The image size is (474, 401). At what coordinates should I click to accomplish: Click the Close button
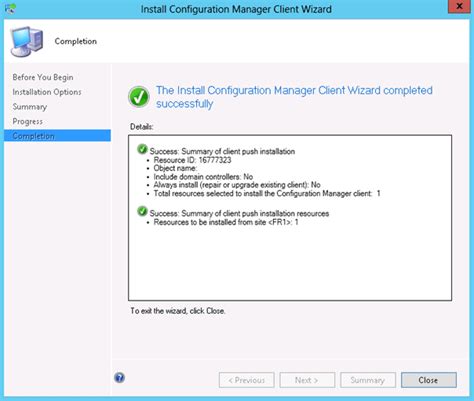429,380
